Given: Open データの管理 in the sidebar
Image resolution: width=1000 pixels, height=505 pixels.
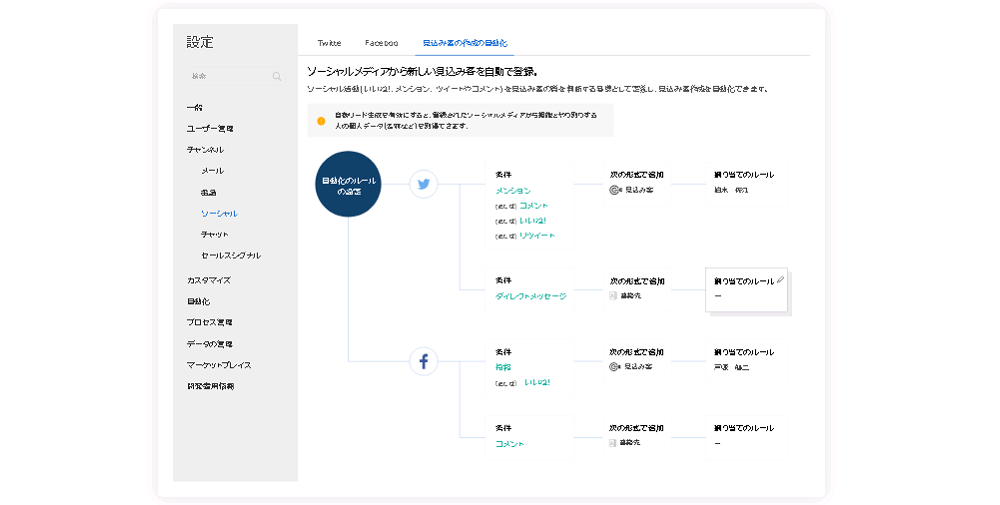Looking at the screenshot, I should [x=210, y=344].
